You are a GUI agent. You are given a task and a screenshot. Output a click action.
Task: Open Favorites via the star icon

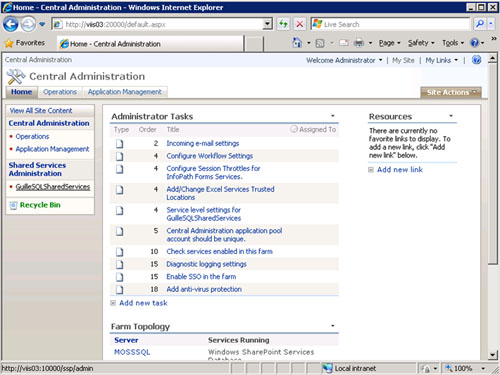(9, 43)
